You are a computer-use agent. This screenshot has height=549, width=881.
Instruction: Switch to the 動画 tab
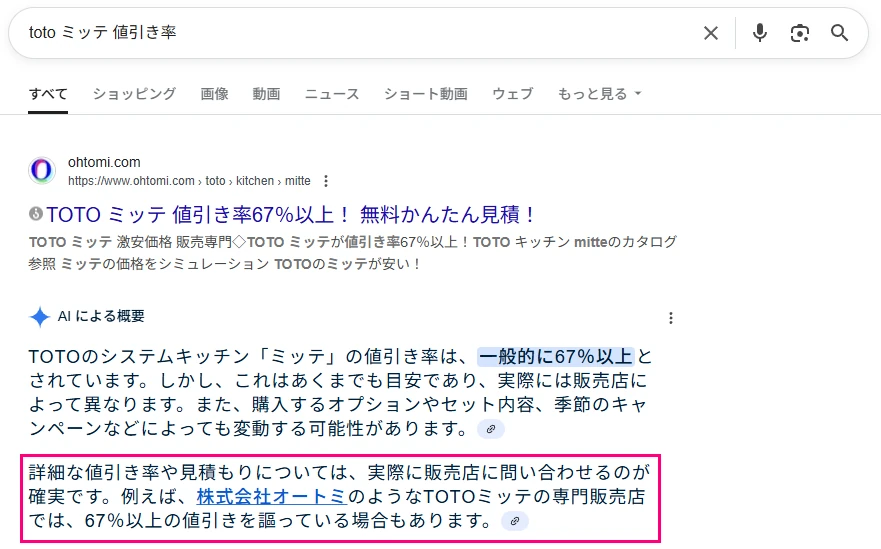click(266, 94)
